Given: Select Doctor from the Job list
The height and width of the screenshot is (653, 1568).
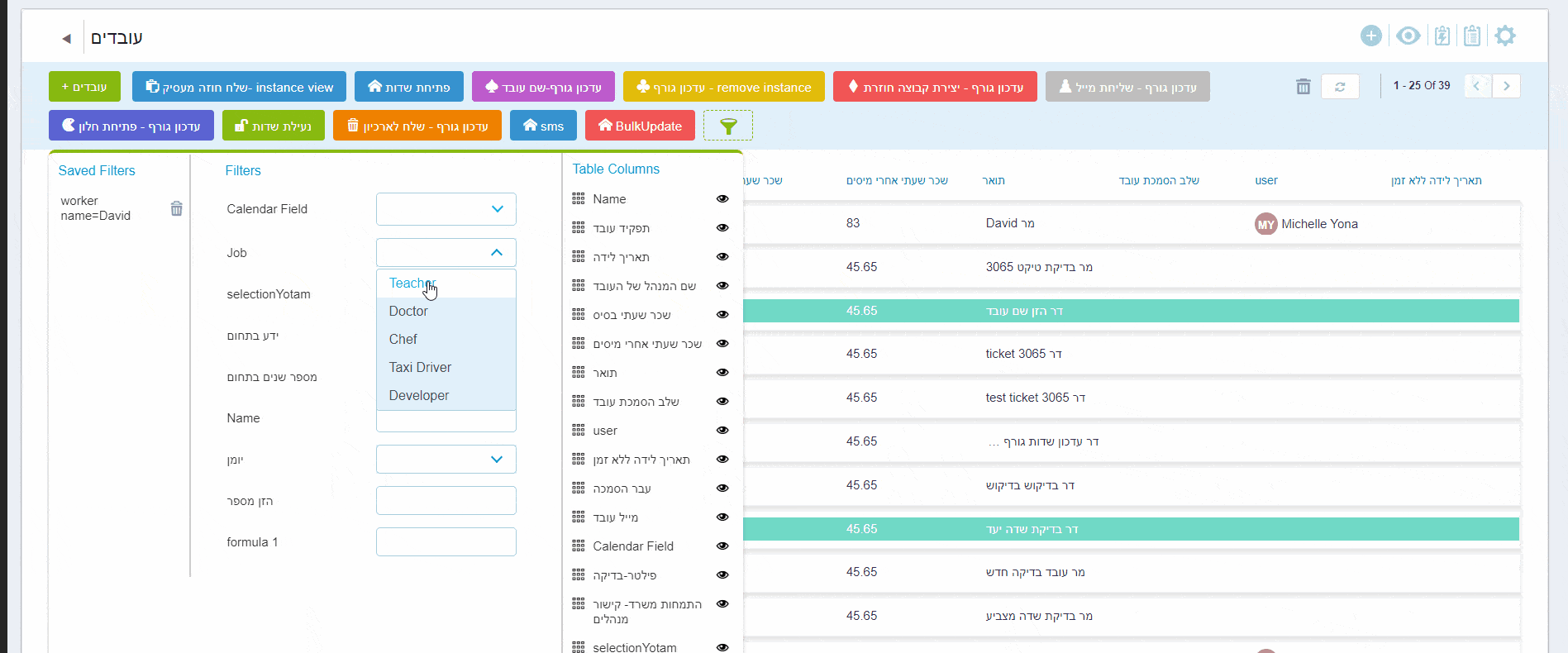Looking at the screenshot, I should point(408,311).
